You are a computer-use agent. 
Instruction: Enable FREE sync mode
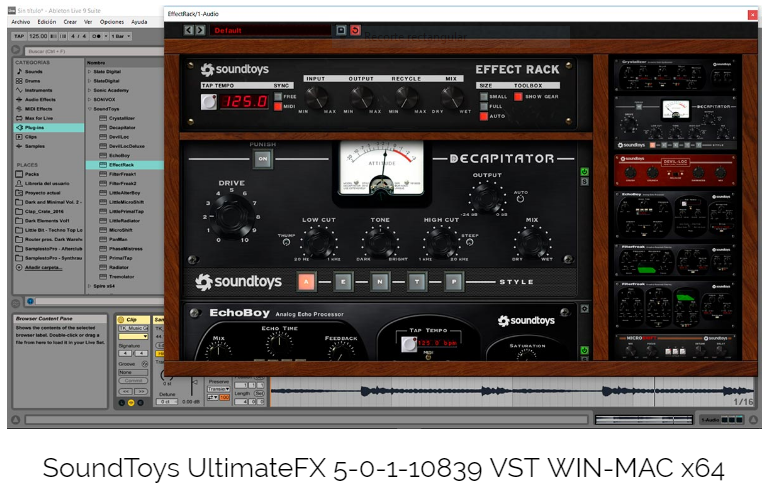[278, 96]
